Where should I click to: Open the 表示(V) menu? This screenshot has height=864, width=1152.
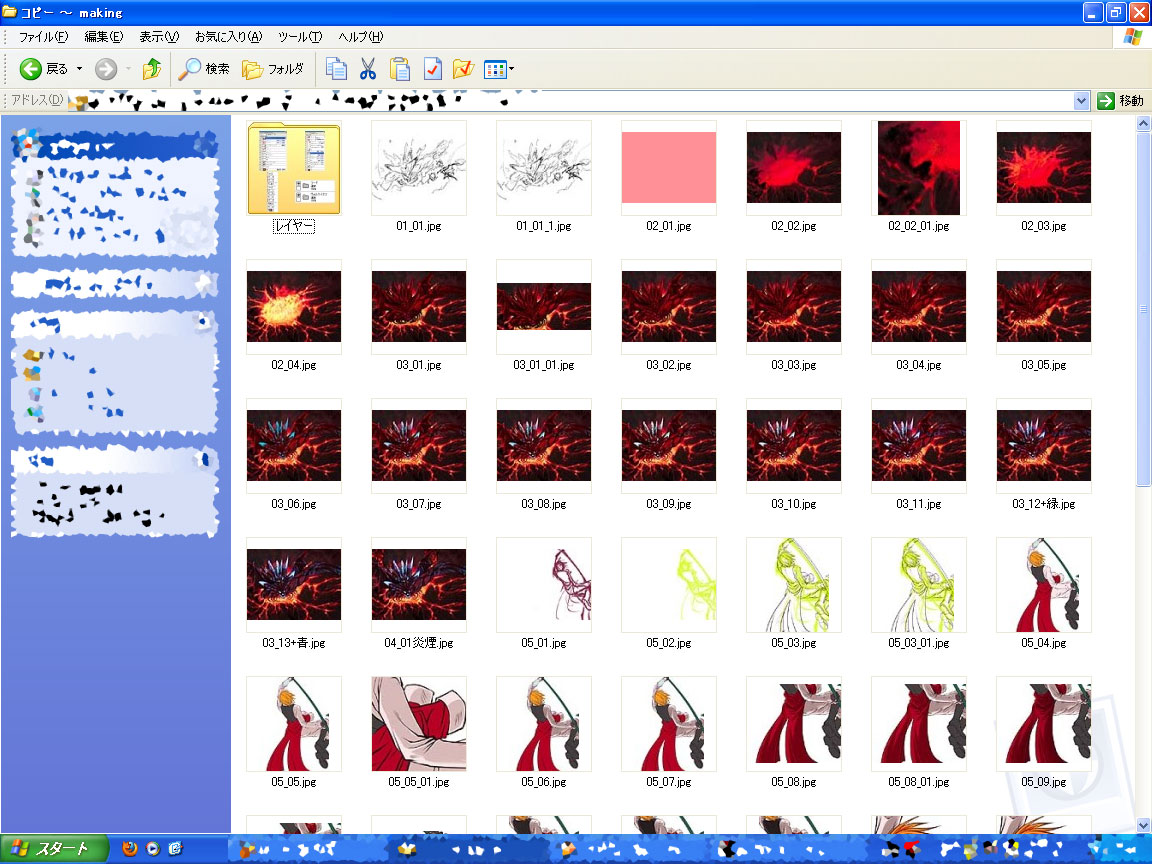tap(159, 37)
